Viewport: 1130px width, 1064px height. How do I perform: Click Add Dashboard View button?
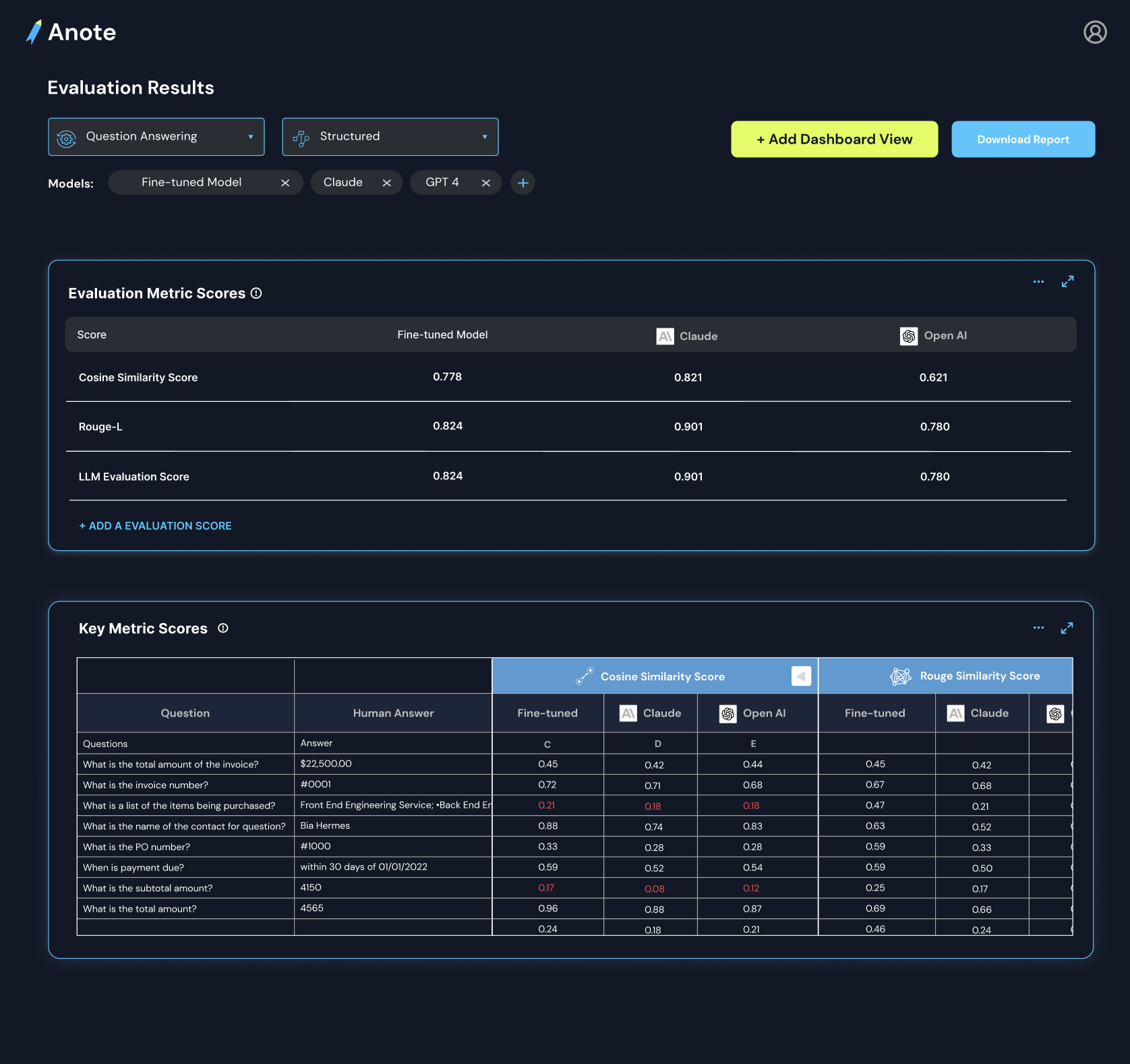[835, 139]
